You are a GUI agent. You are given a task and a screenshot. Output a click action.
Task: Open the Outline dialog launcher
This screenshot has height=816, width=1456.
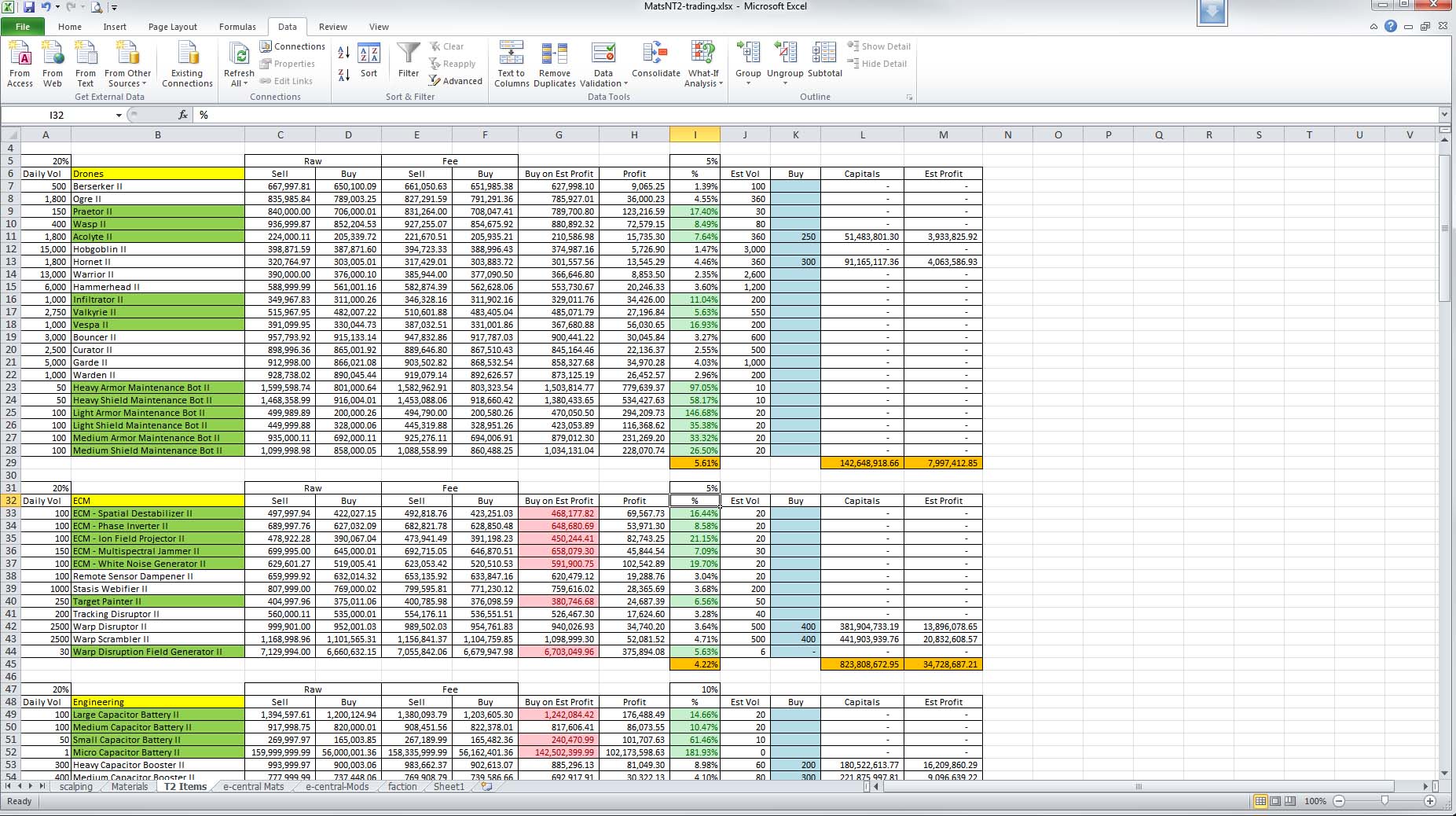(x=909, y=97)
